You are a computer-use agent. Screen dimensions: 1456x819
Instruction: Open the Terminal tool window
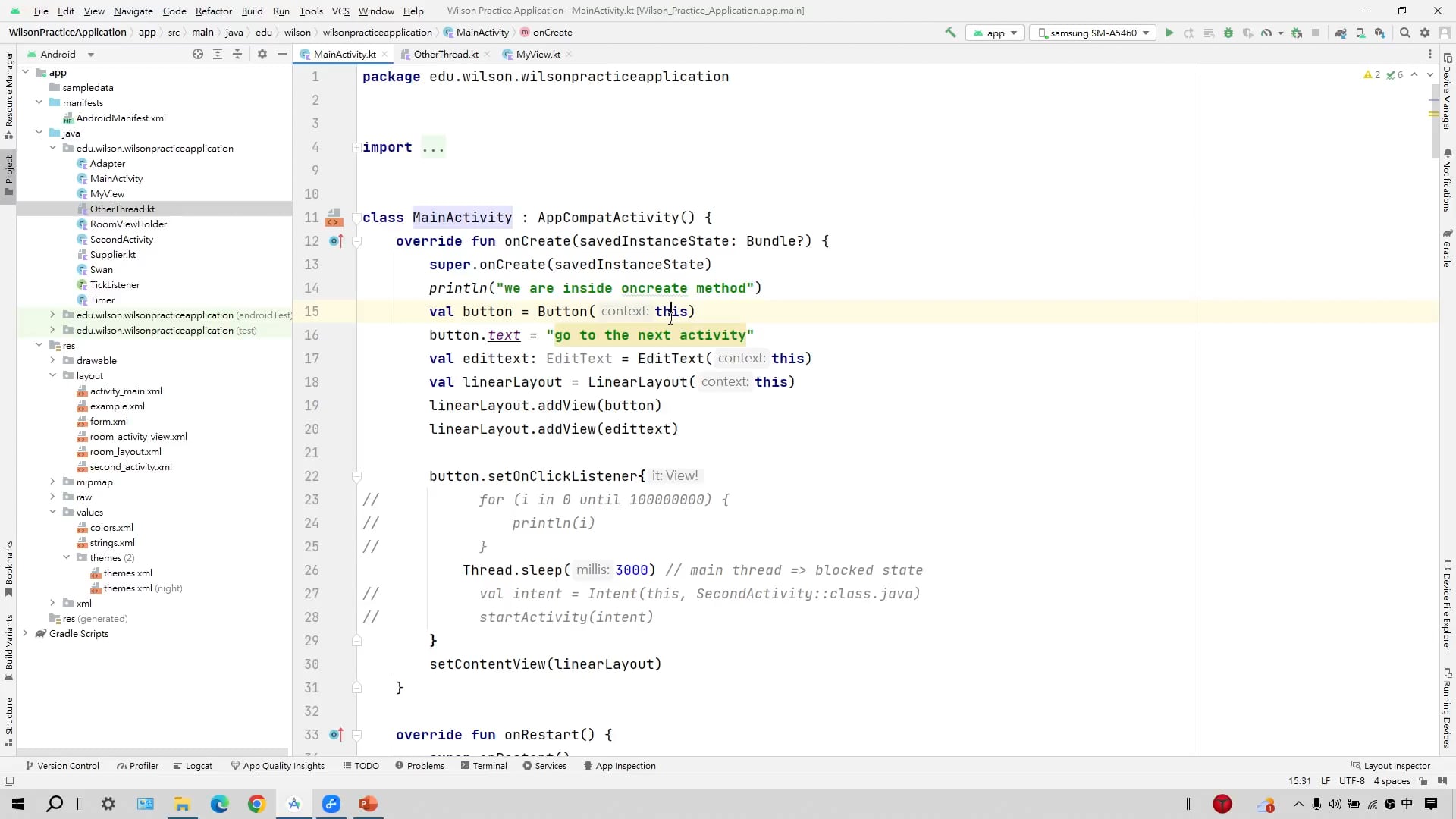coord(484,766)
